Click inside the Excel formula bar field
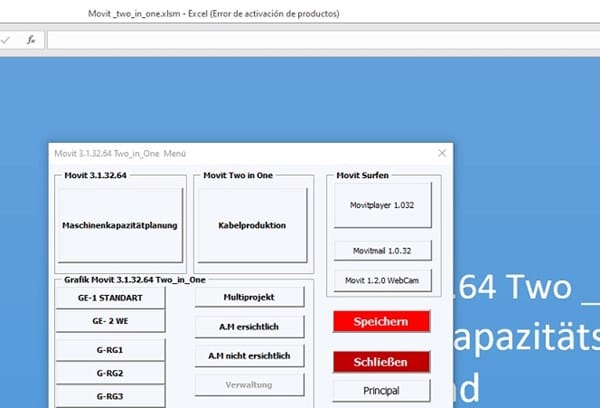The height and width of the screenshot is (408, 600). [x=323, y=40]
